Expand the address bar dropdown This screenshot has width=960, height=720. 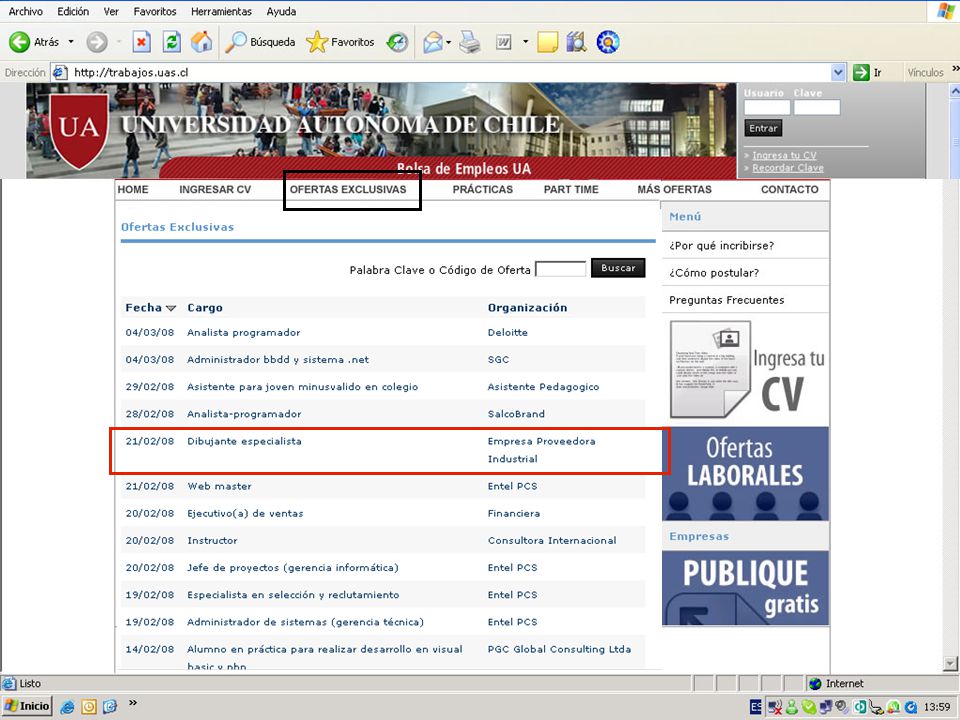(x=838, y=72)
